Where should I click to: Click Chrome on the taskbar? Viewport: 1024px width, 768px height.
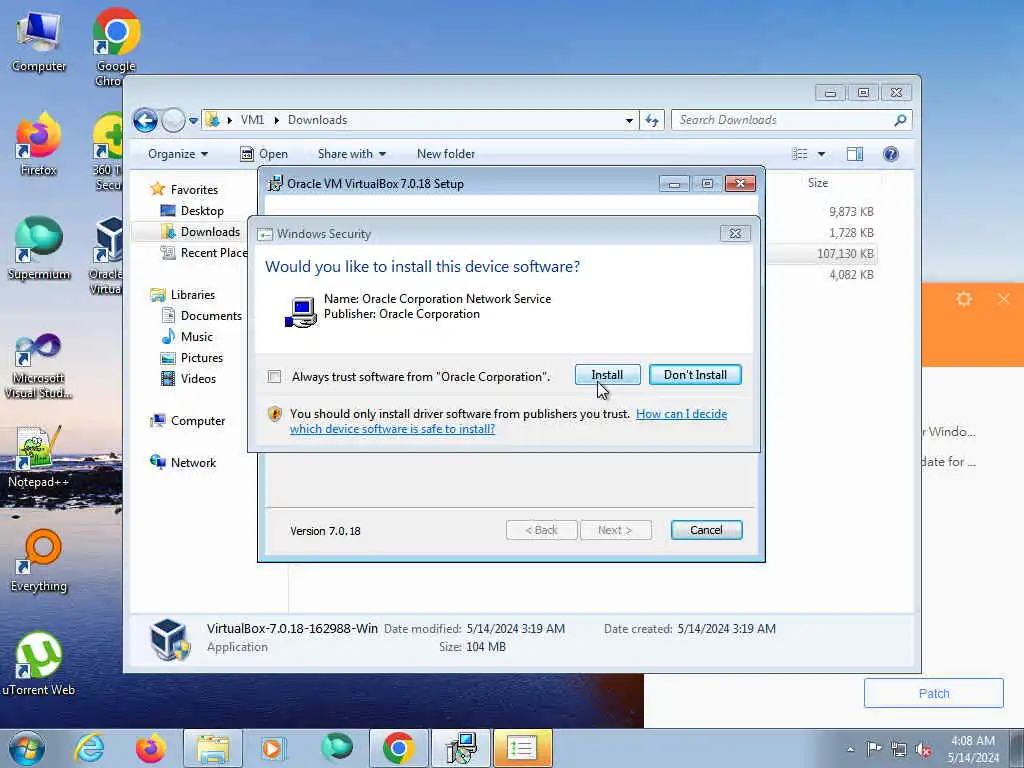(399, 748)
